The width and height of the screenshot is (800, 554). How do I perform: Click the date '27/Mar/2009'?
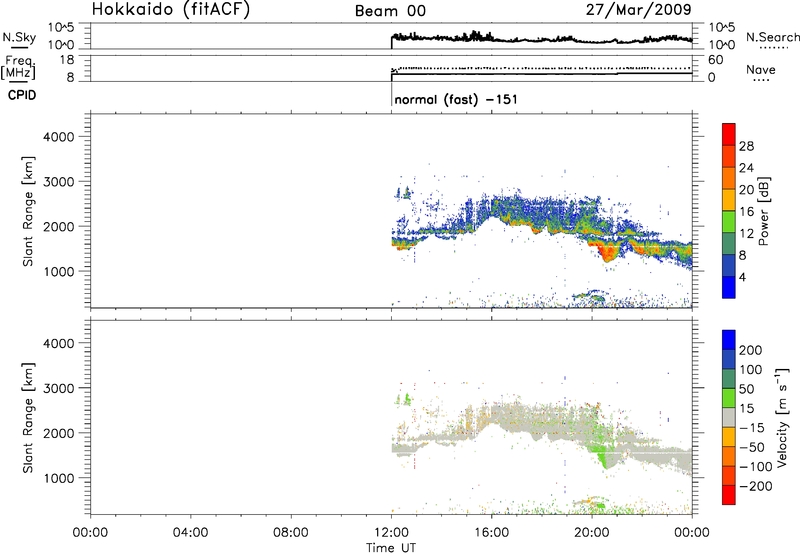(x=639, y=10)
